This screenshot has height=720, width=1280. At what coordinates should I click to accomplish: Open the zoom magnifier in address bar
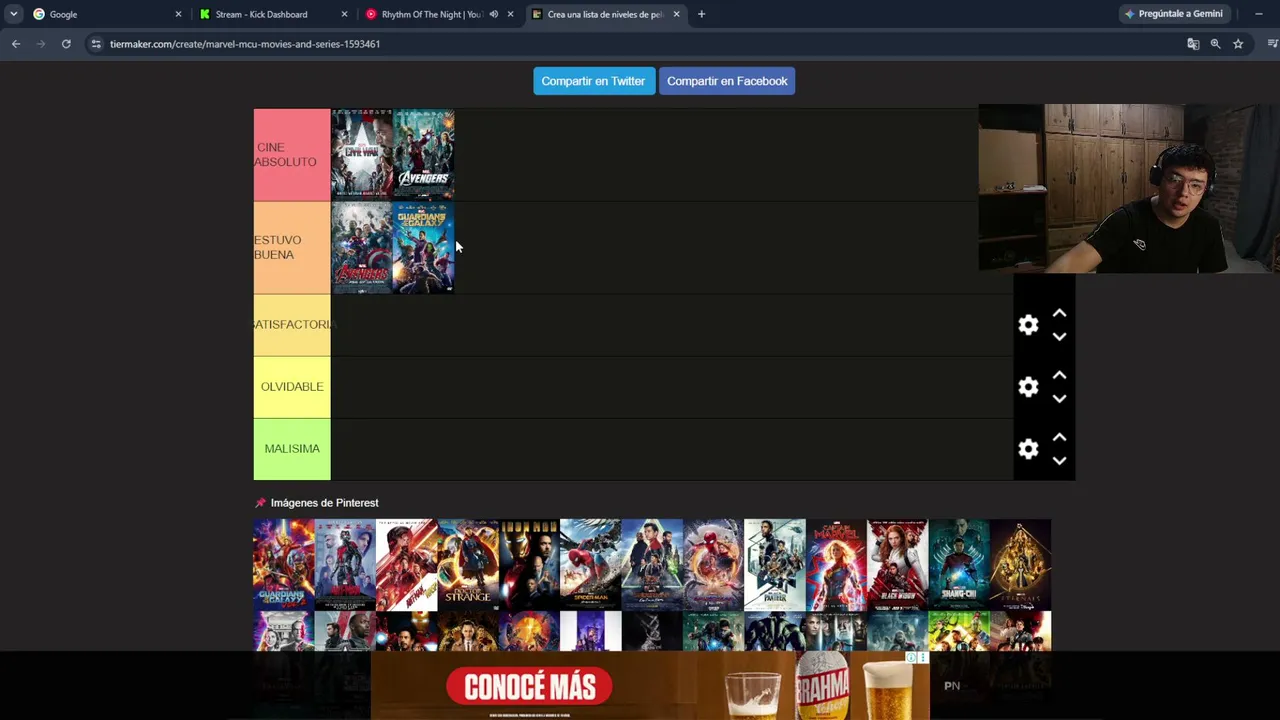[x=1215, y=44]
